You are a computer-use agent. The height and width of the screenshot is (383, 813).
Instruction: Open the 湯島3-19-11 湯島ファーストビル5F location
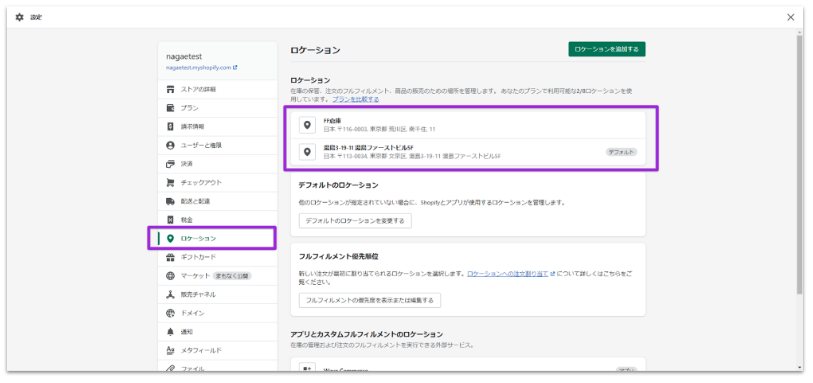point(468,152)
